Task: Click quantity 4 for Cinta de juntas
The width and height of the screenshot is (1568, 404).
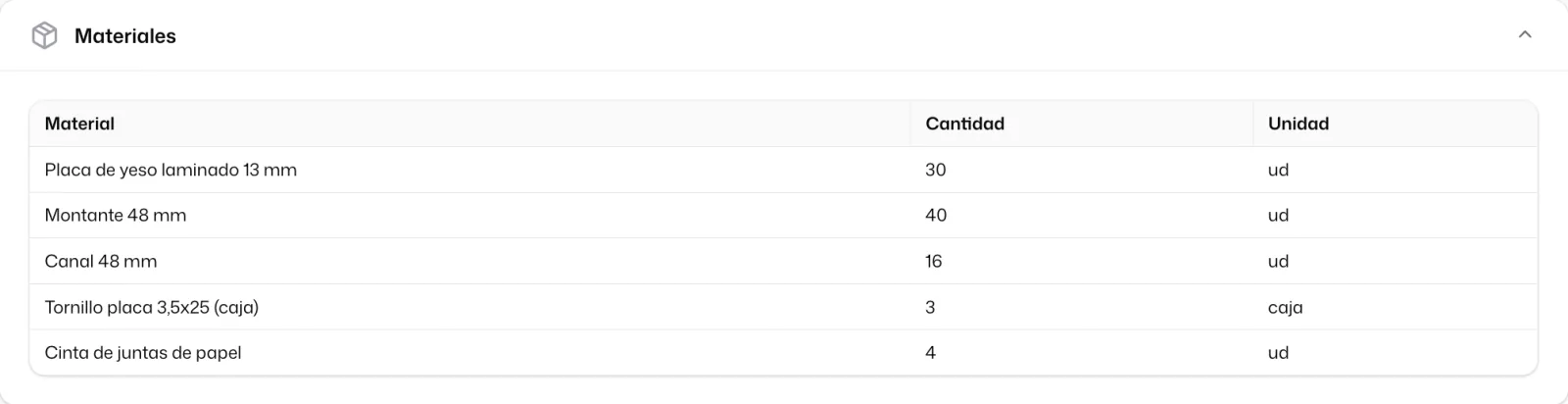Action: pos(930,352)
